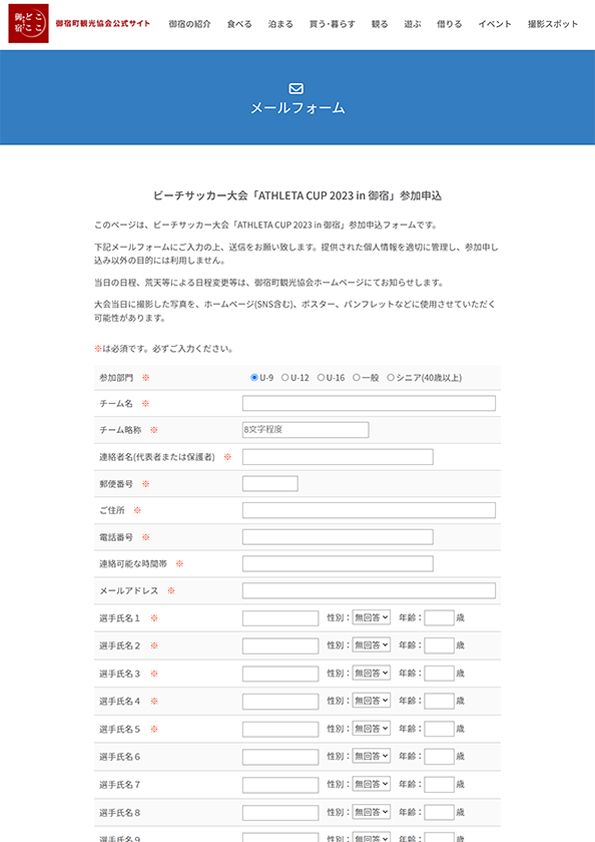Focus the 選手氏名7 name field
The width and height of the screenshot is (595, 842).
280,785
